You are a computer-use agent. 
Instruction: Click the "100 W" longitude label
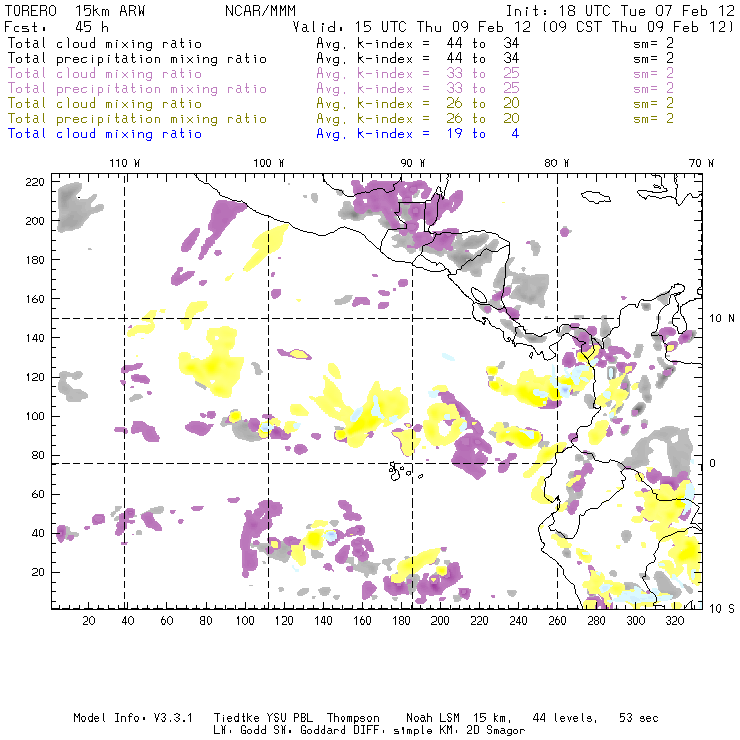coord(269,163)
